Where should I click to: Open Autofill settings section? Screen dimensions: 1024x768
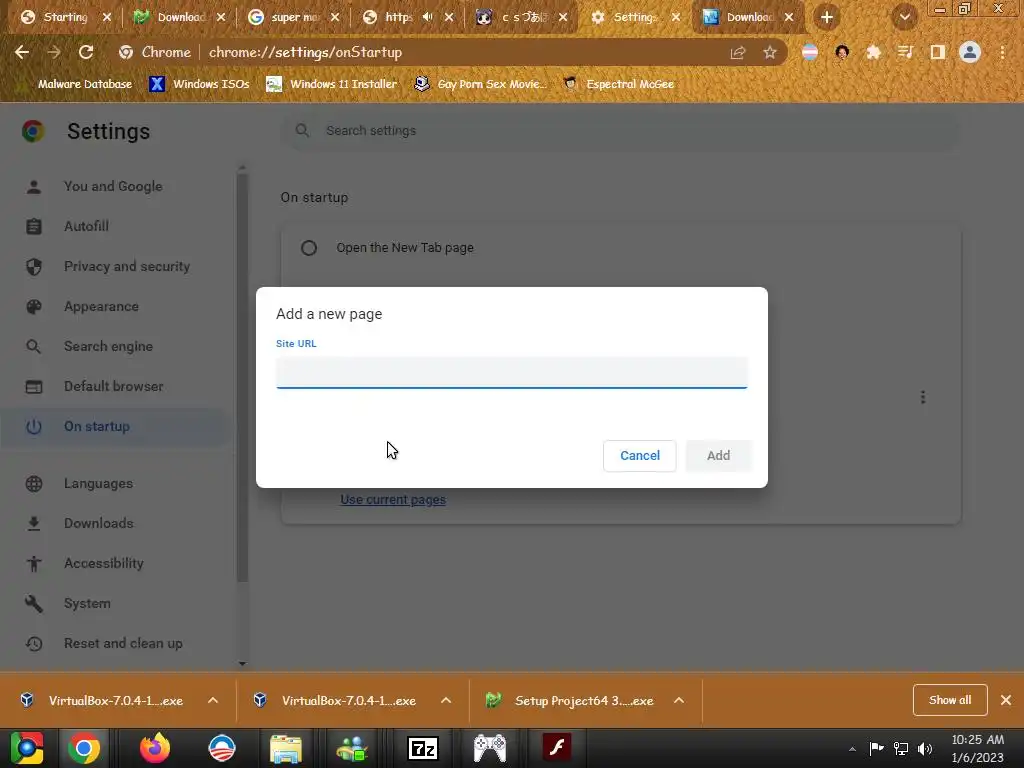pyautogui.click(x=86, y=226)
